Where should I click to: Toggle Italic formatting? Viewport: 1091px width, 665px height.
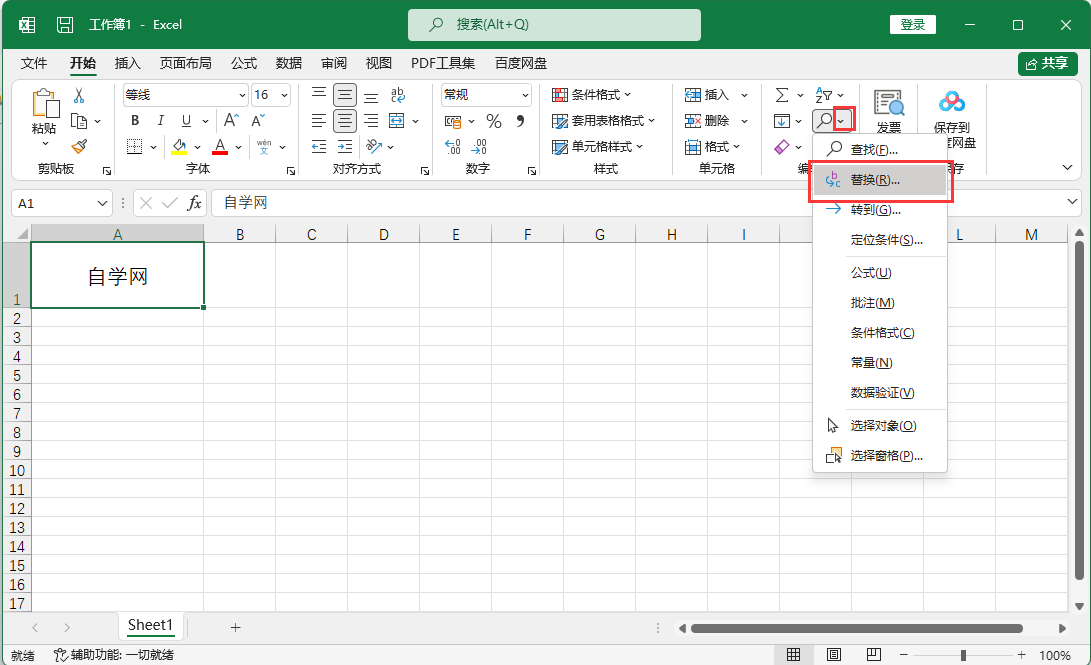pos(161,120)
